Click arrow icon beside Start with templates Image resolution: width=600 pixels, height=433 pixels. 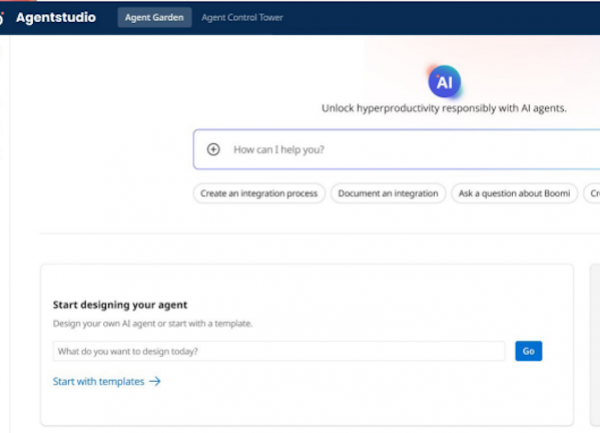tap(155, 381)
